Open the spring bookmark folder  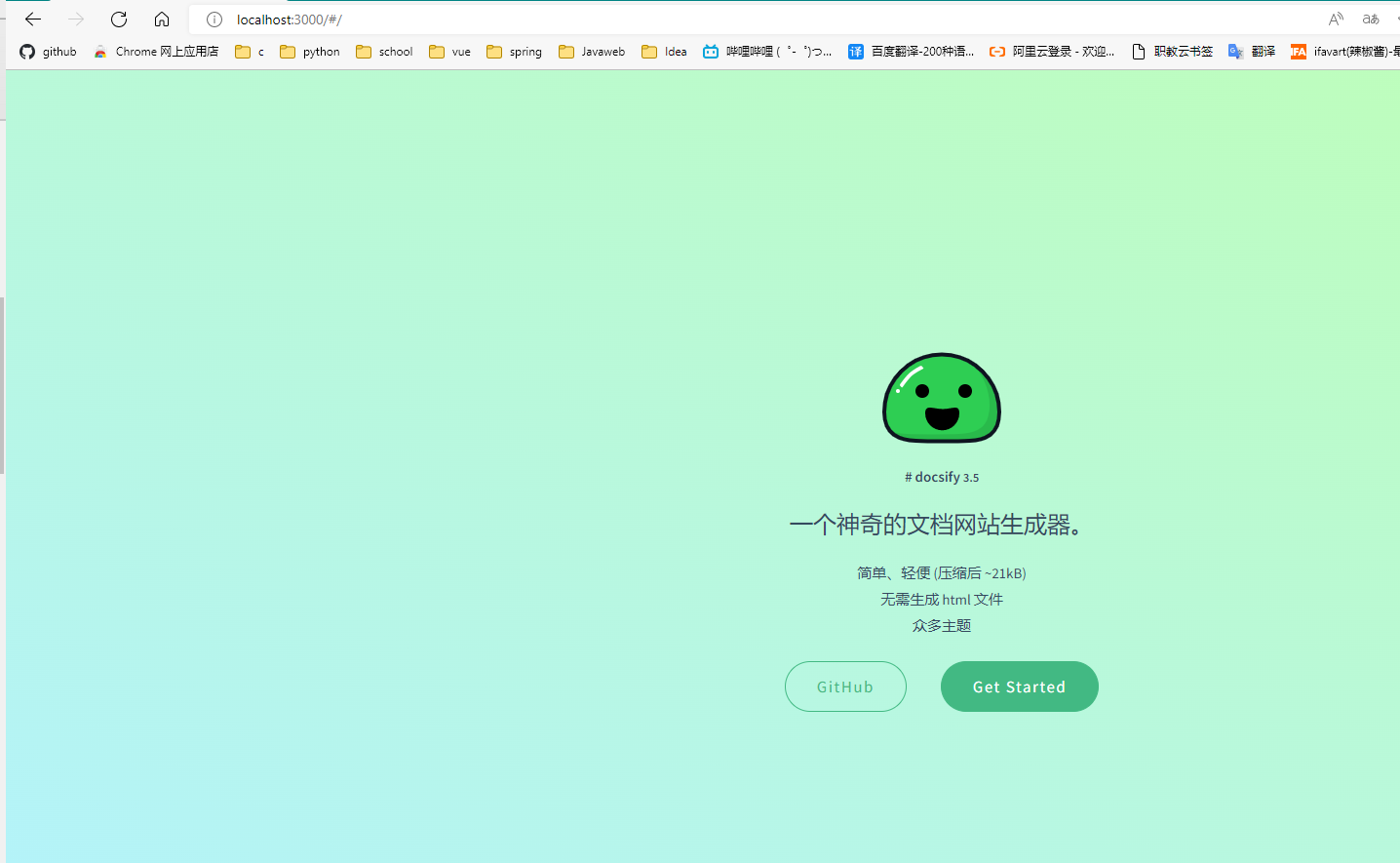point(514,52)
